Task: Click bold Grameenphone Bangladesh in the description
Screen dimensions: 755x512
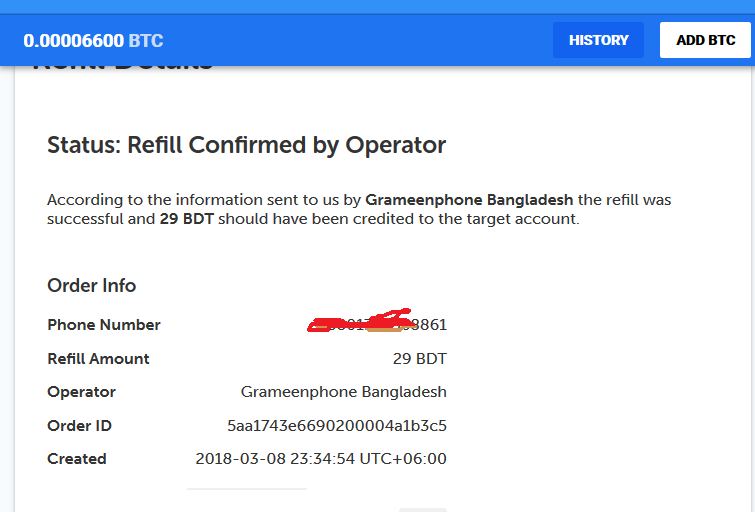Action: pyautogui.click(x=469, y=200)
